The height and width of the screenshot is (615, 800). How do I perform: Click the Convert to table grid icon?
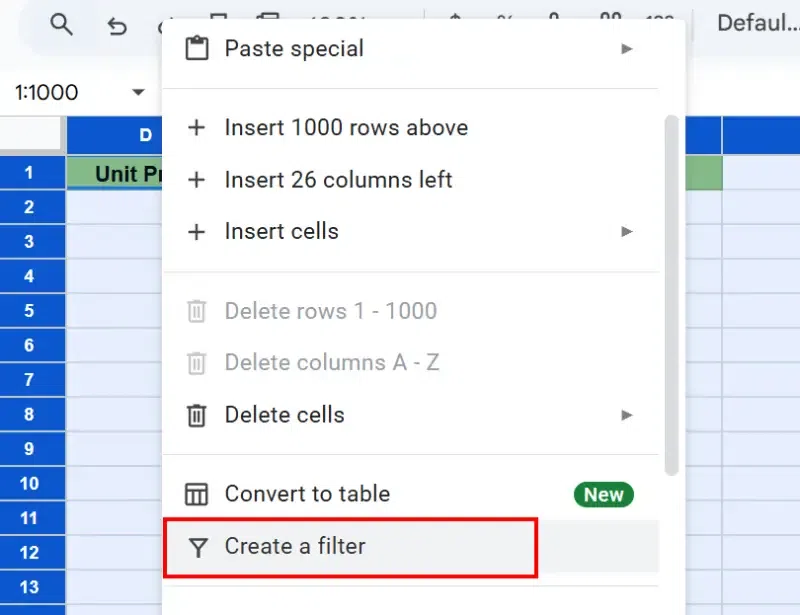pyautogui.click(x=197, y=494)
